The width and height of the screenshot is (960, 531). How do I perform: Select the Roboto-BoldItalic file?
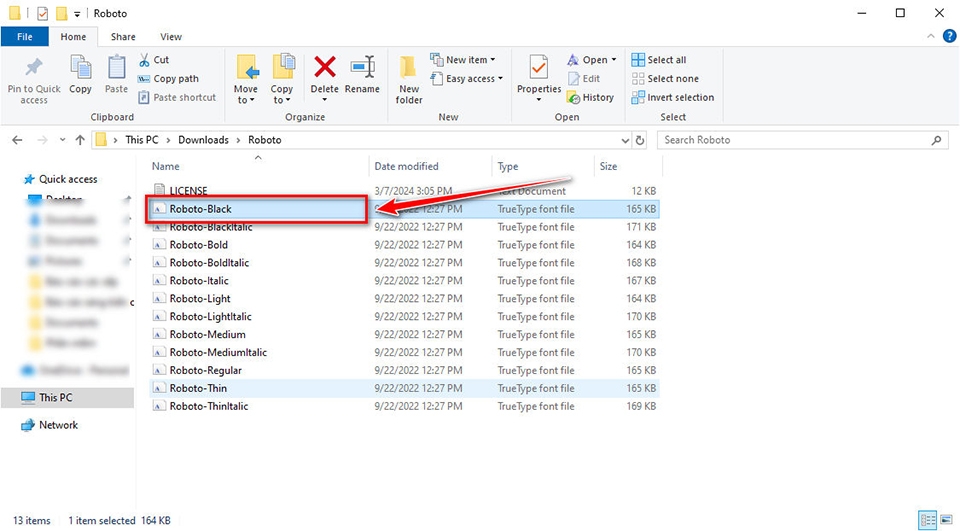coord(404,262)
